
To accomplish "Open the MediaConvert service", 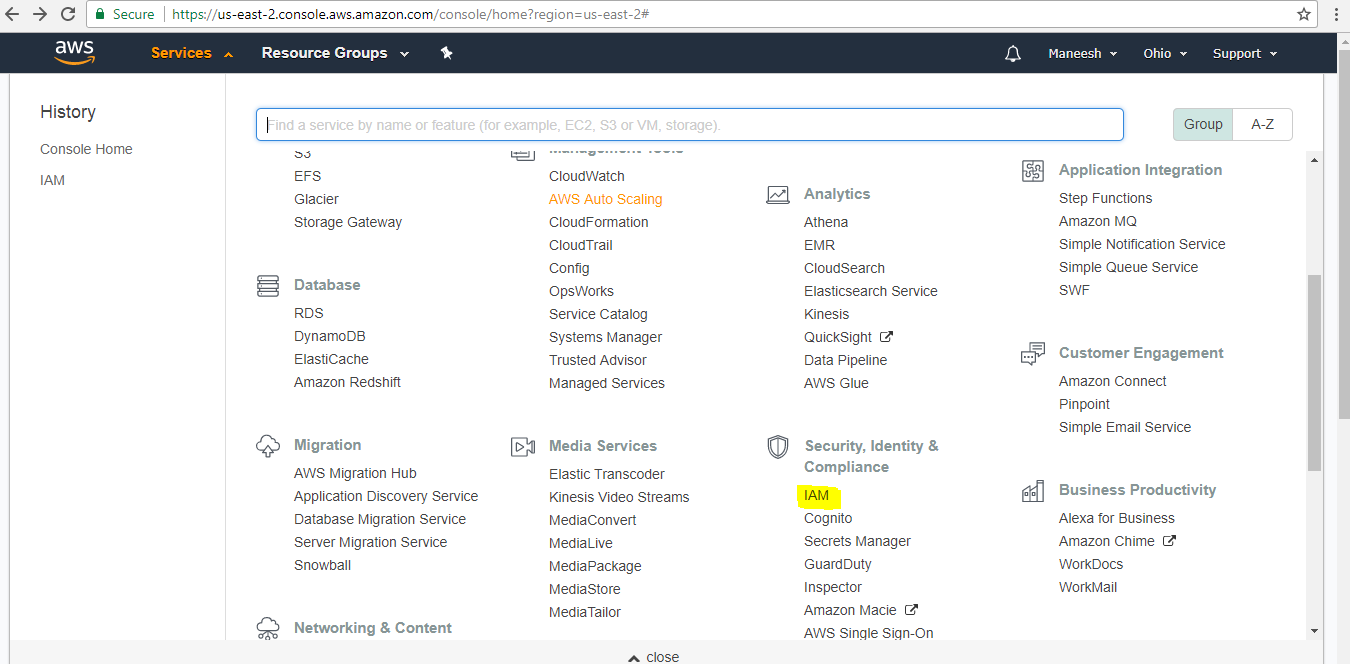I will (593, 520).
